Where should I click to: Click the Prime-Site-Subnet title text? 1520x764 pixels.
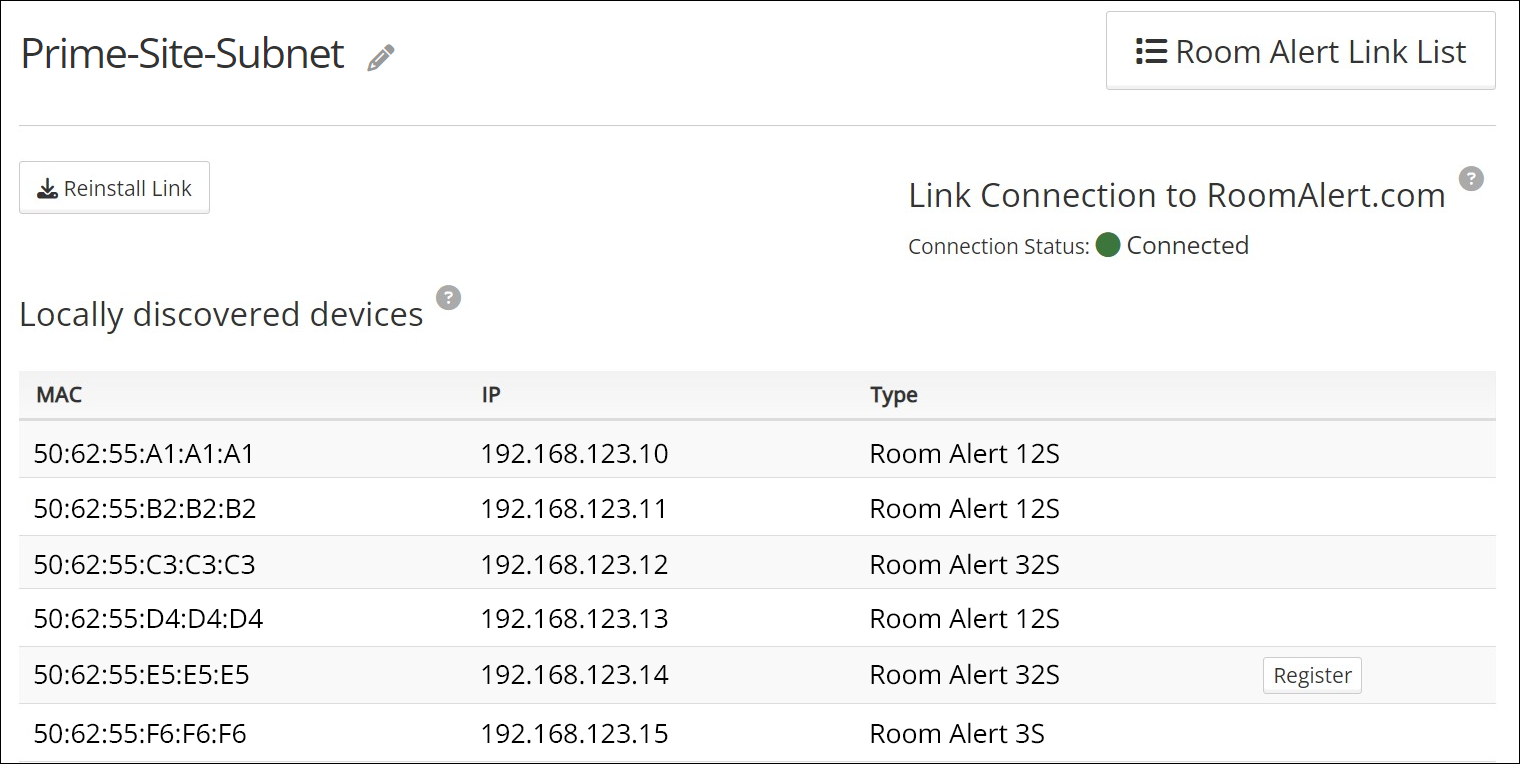click(182, 53)
